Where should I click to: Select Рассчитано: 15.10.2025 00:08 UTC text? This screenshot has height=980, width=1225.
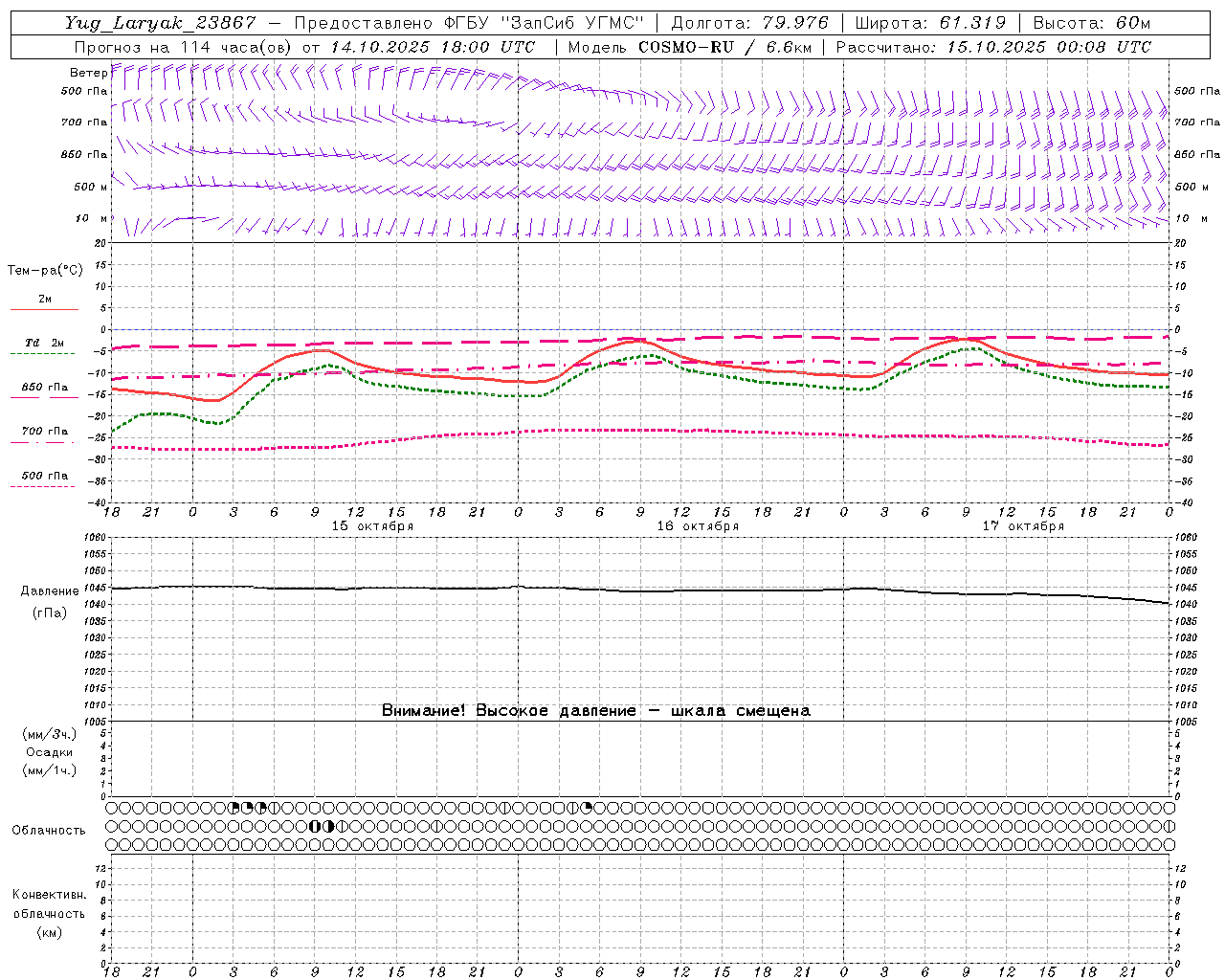tap(993, 47)
